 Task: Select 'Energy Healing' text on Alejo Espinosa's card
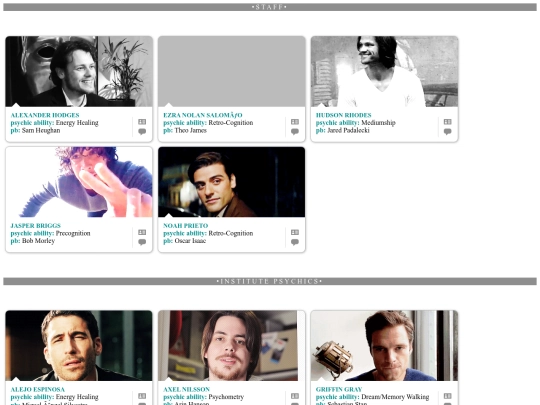[77, 397]
